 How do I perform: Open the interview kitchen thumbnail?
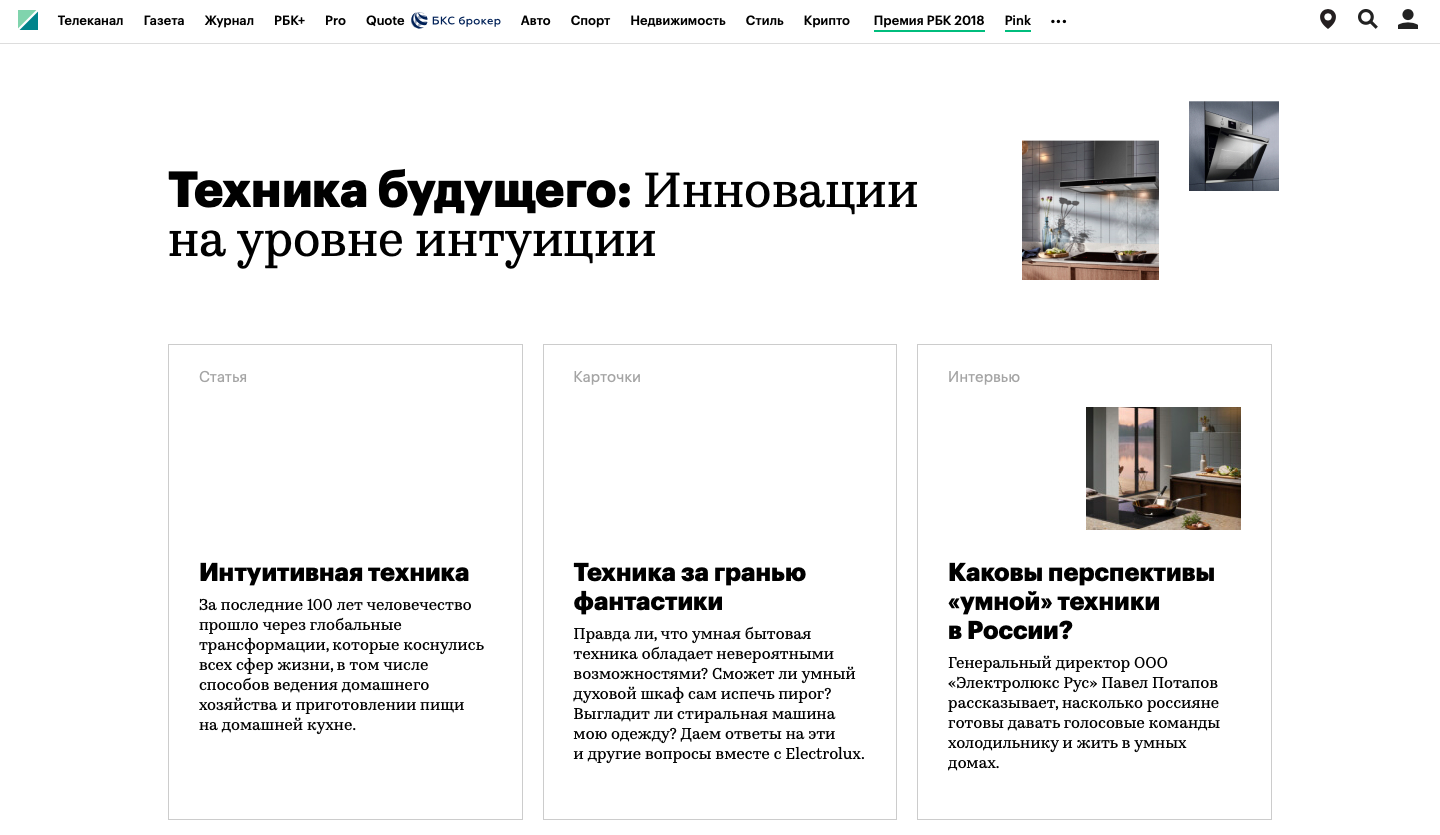[1163, 468]
